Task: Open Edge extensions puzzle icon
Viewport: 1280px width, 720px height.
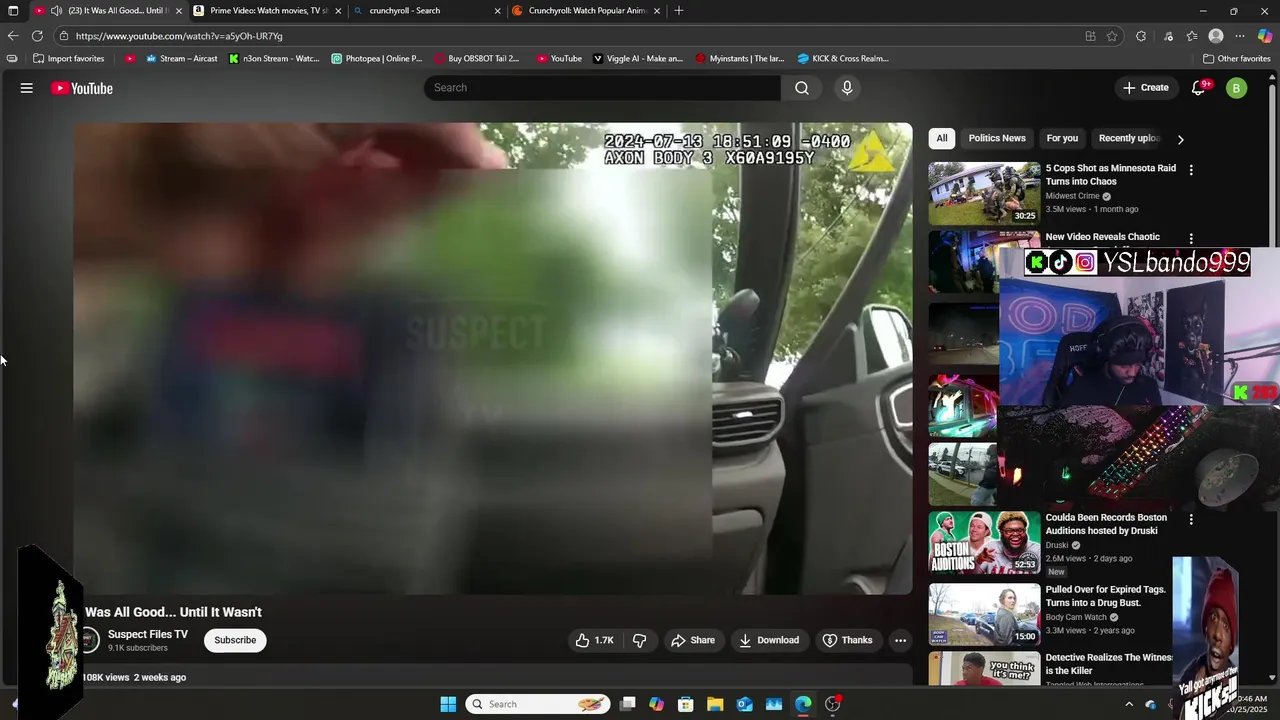Action: coord(1141,36)
